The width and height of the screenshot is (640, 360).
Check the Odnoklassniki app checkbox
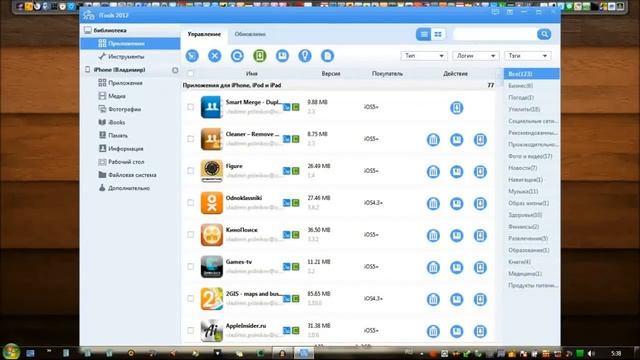tap(191, 202)
